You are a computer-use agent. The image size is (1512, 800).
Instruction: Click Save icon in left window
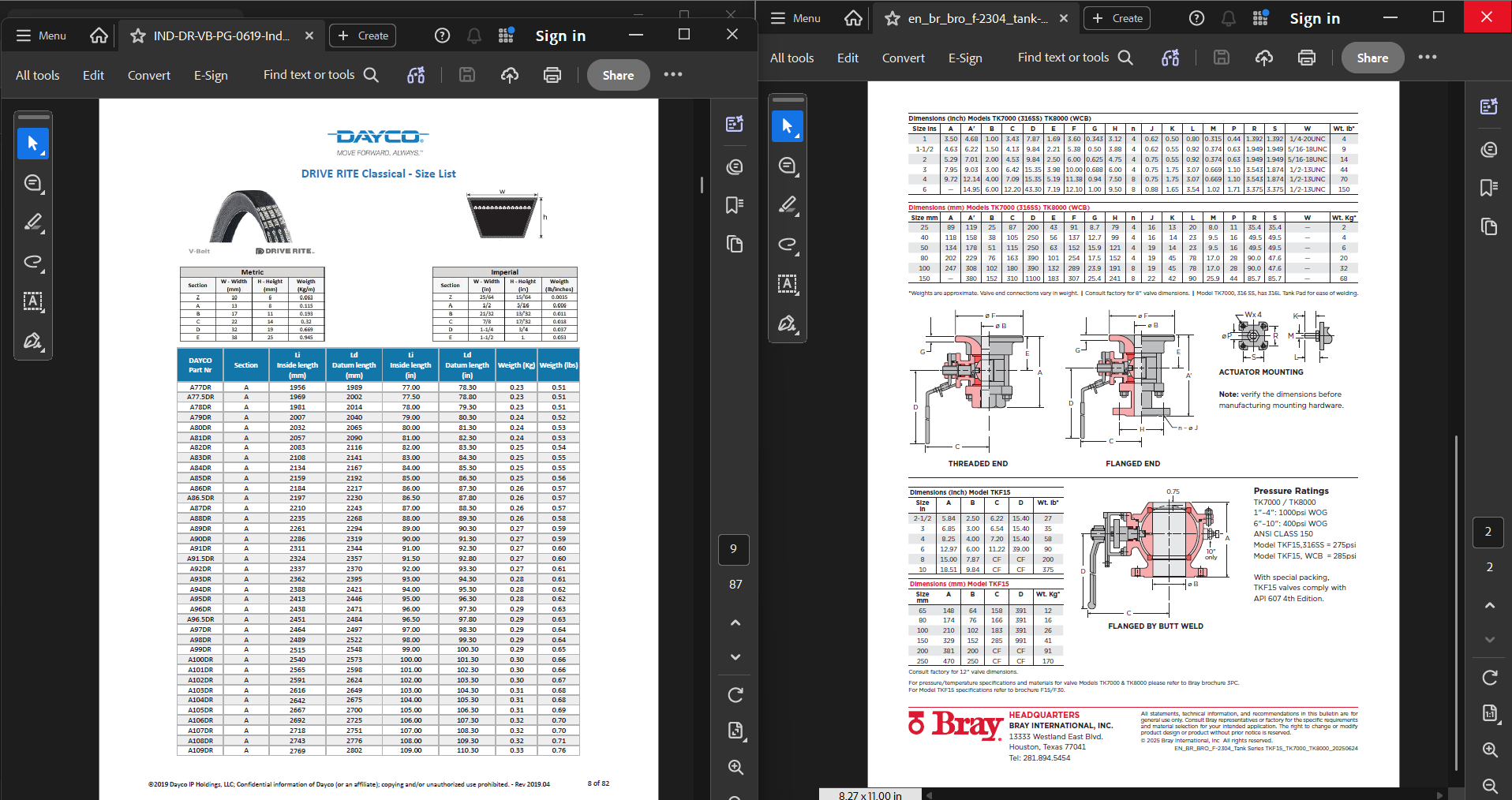coord(467,75)
